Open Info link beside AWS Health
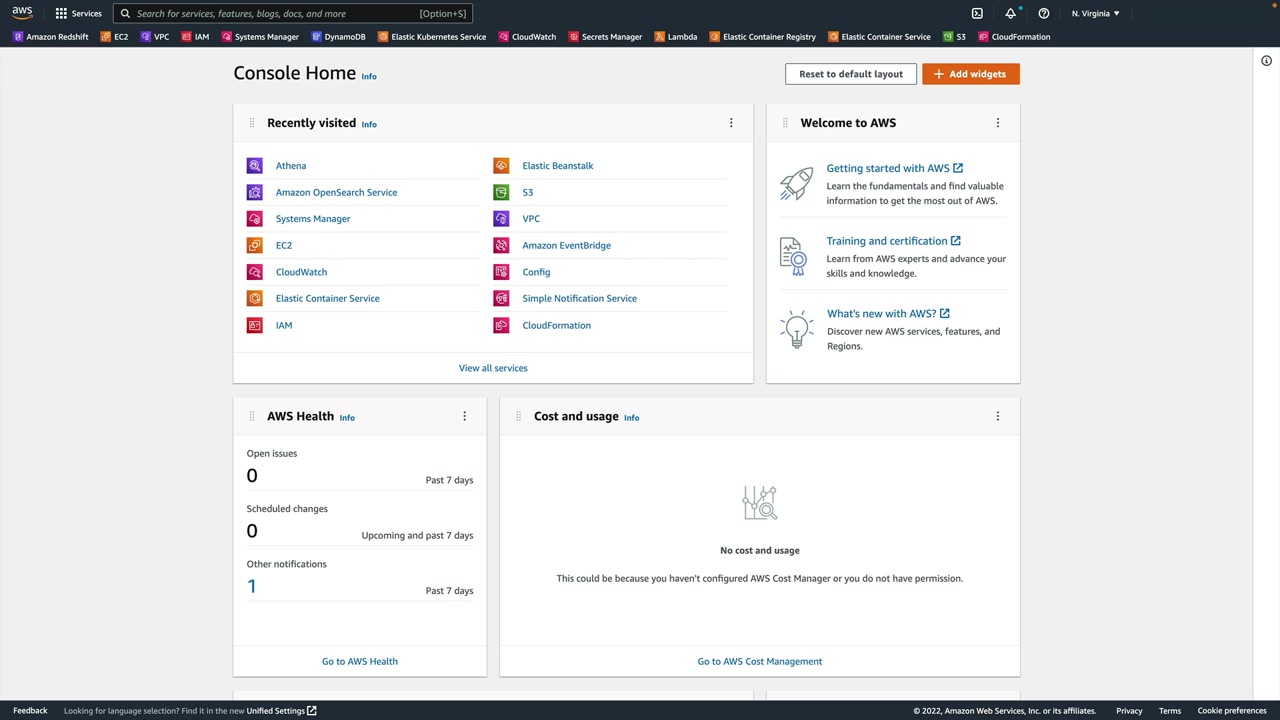1280x720 pixels. click(347, 418)
